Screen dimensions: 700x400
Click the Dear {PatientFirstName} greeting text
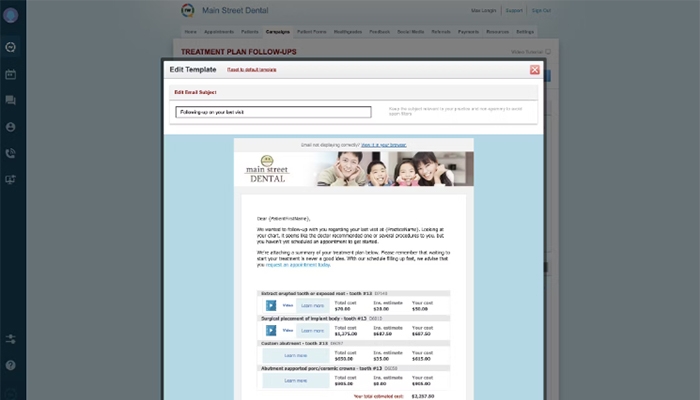click(x=283, y=219)
